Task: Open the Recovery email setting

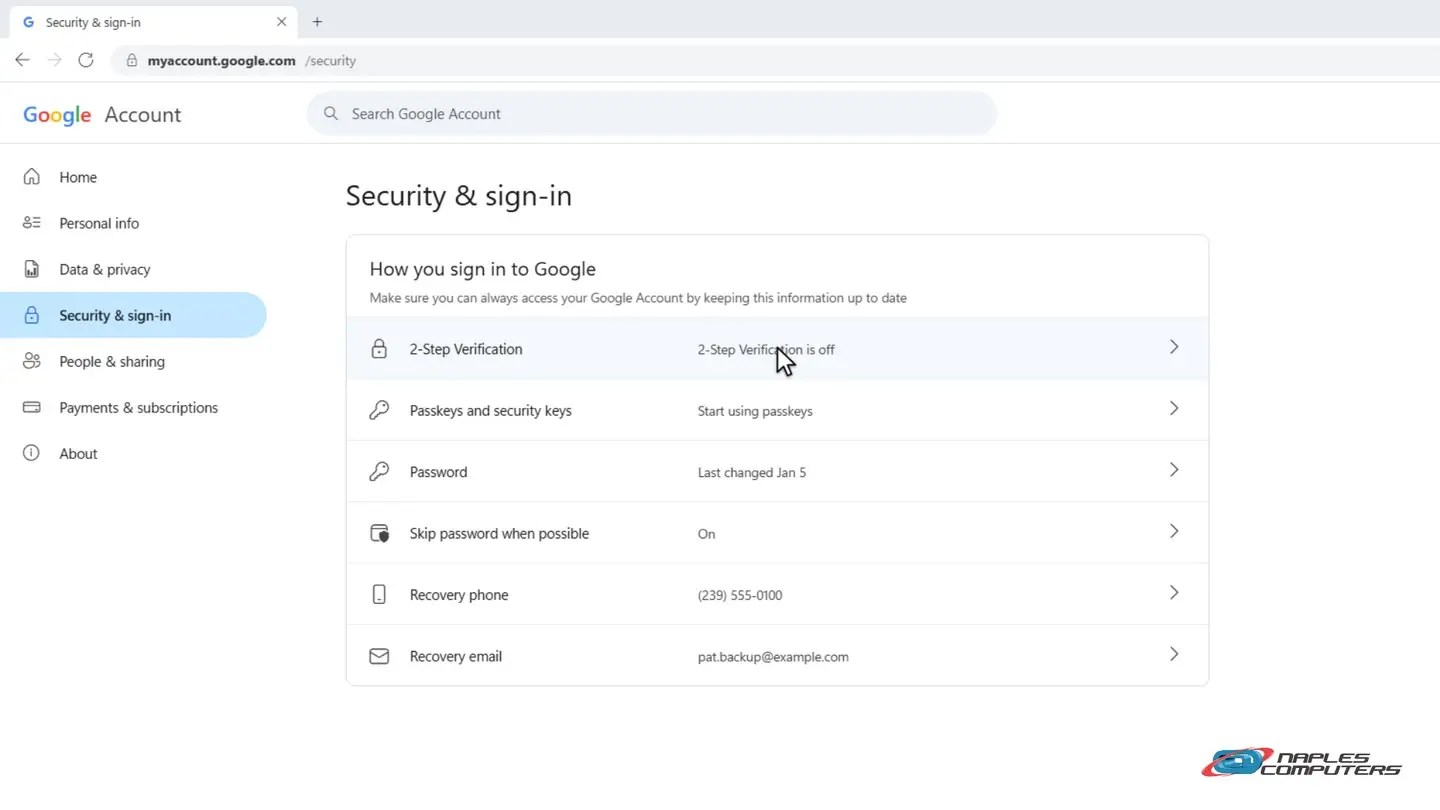Action: click(x=777, y=656)
